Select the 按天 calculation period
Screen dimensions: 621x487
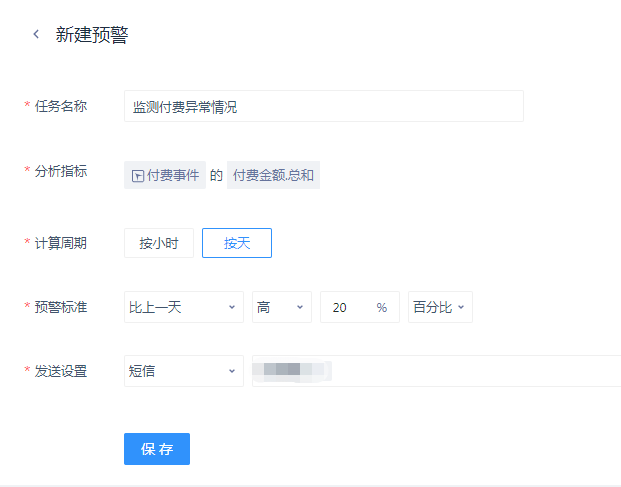coord(237,243)
